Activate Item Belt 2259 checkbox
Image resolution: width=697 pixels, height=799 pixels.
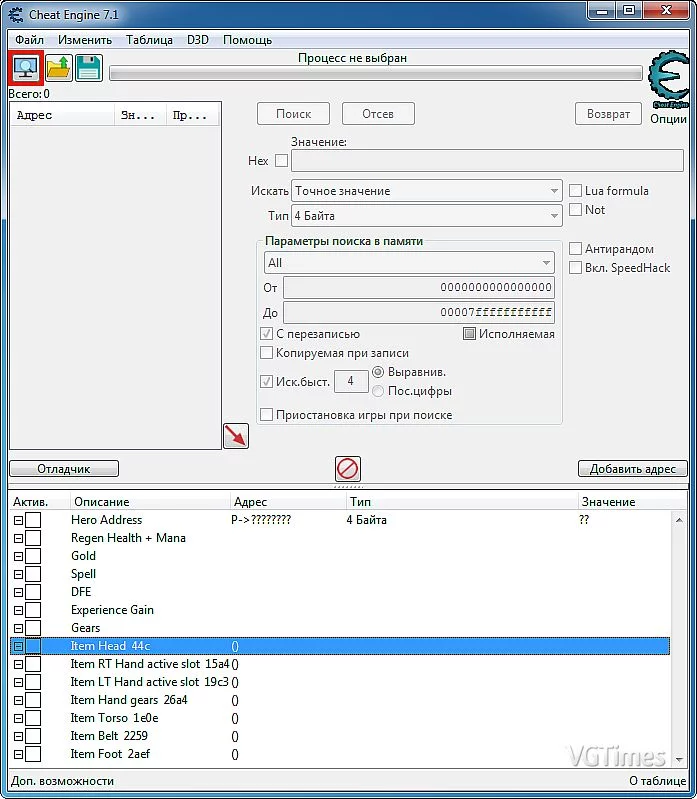click(33, 736)
